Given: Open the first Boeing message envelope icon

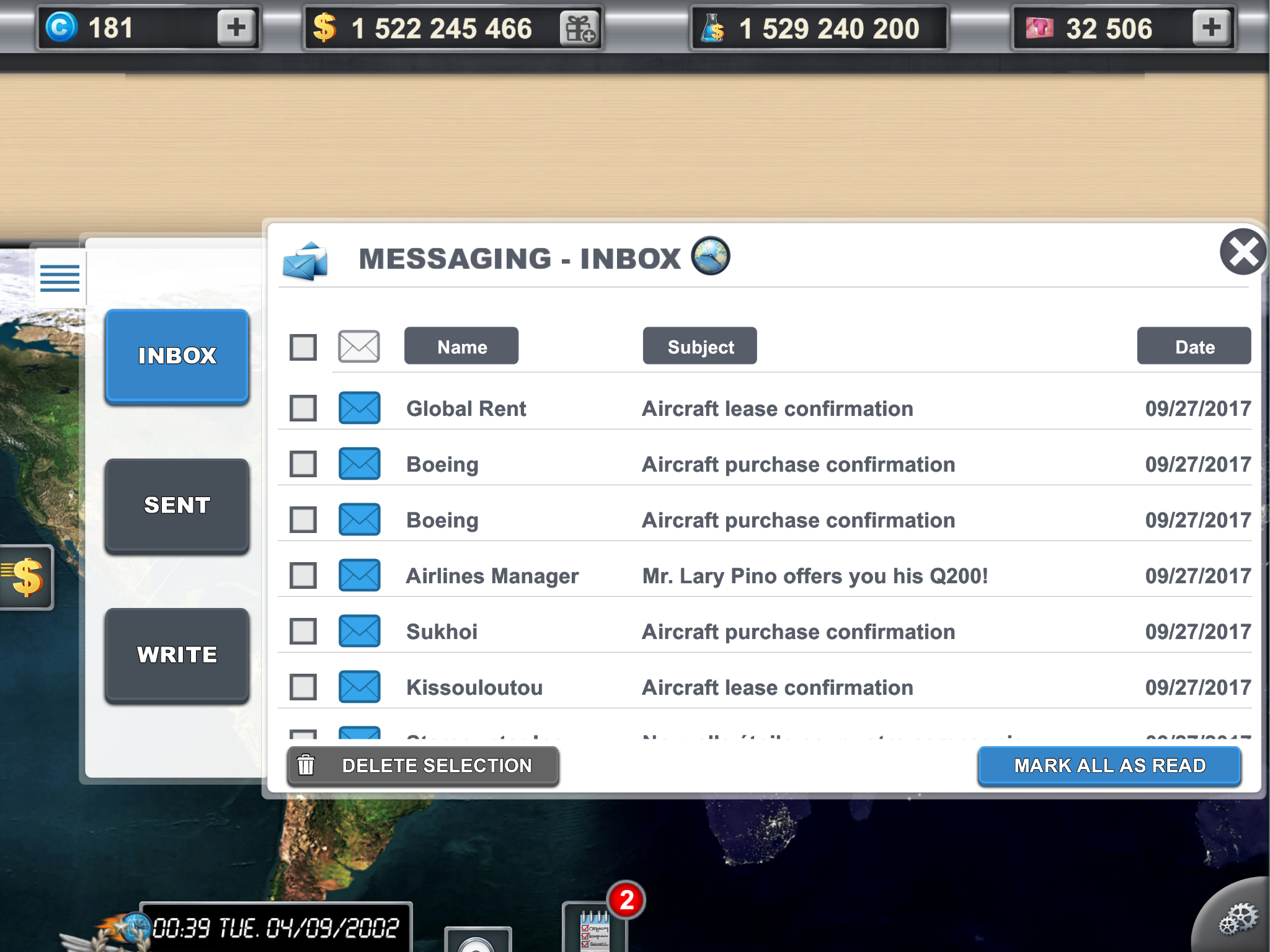Looking at the screenshot, I should pos(359,464).
